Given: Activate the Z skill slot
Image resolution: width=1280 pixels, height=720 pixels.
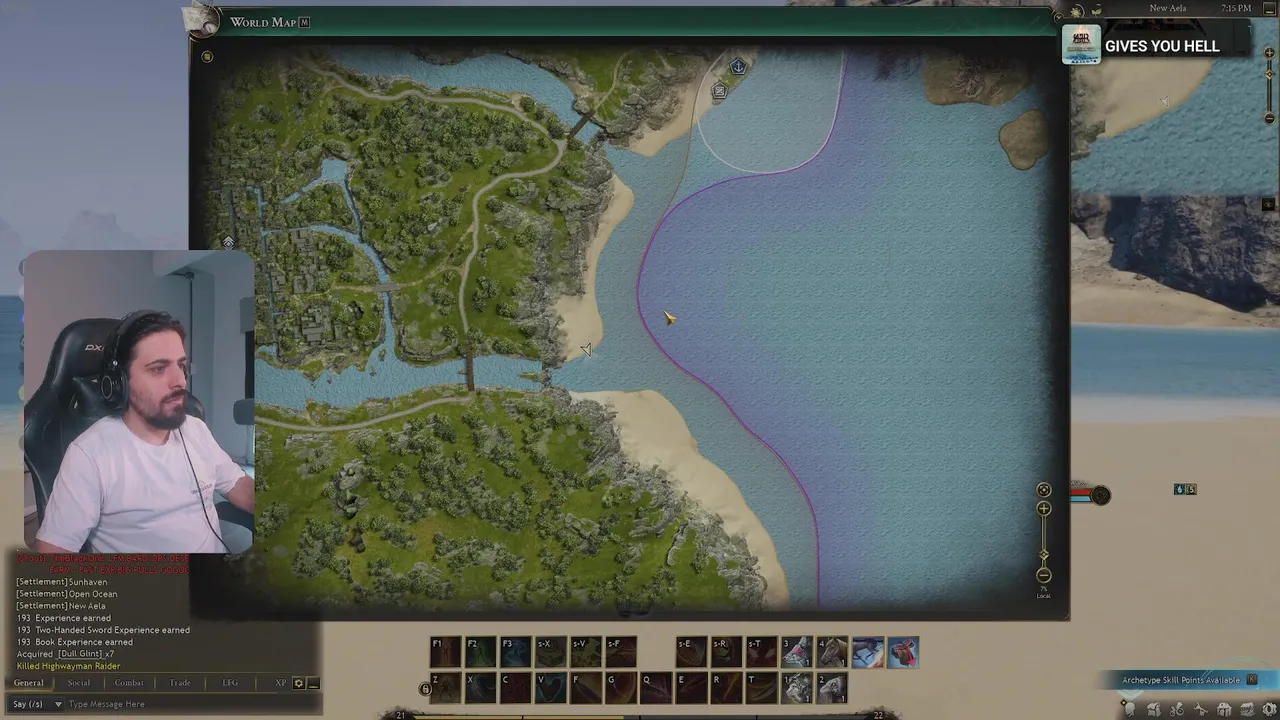Looking at the screenshot, I should (x=446, y=687).
